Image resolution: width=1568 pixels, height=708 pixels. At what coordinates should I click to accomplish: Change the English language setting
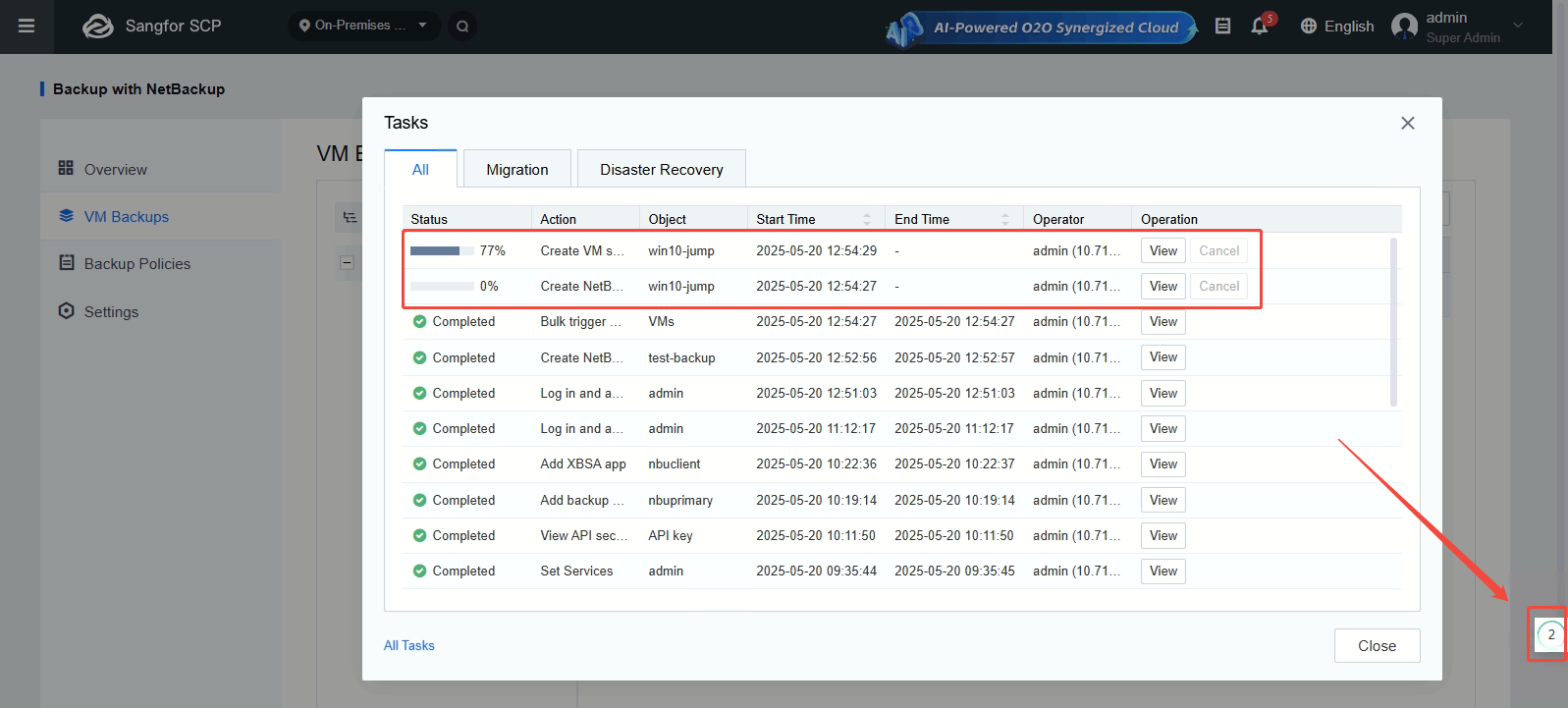click(1348, 27)
